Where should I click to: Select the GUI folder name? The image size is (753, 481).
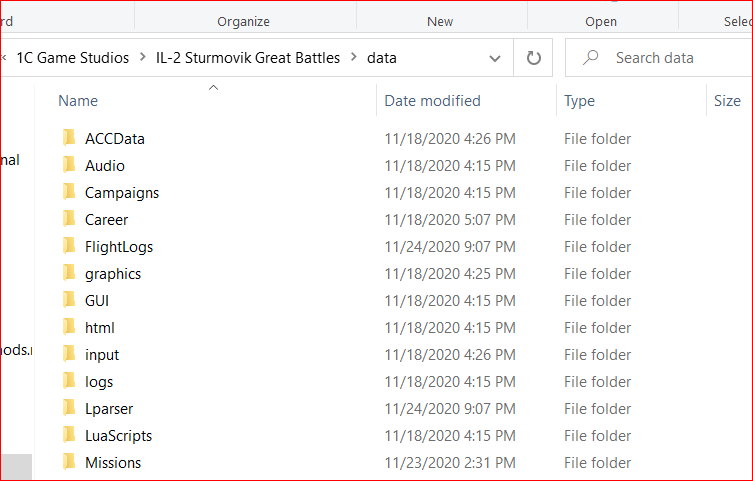tap(97, 301)
